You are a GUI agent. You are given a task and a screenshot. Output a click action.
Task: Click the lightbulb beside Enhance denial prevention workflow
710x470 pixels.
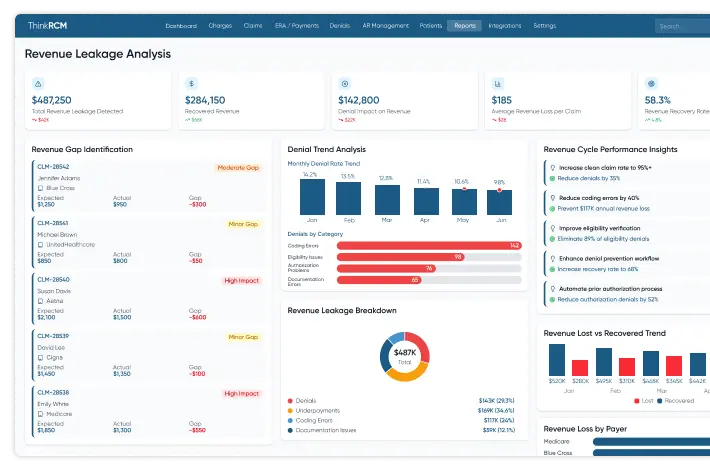[552, 259]
